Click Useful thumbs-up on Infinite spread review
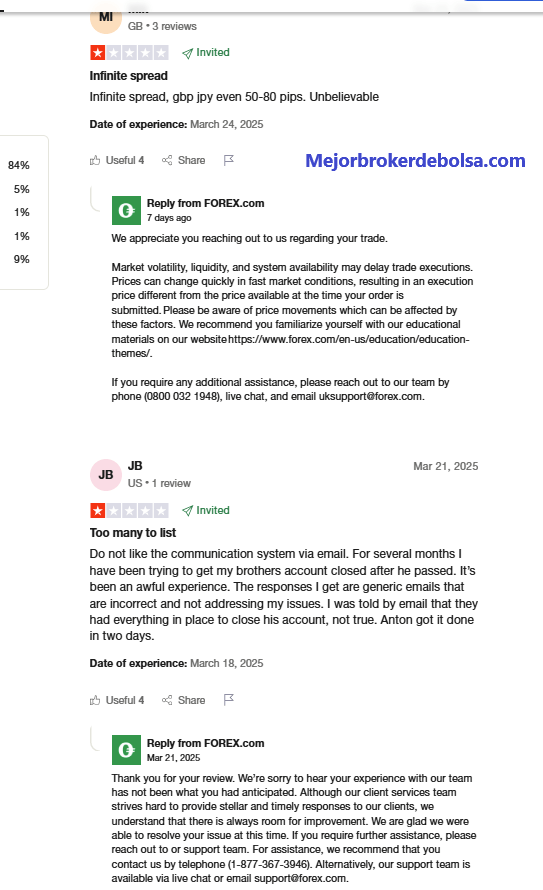The height and width of the screenshot is (890, 543). (x=116, y=161)
